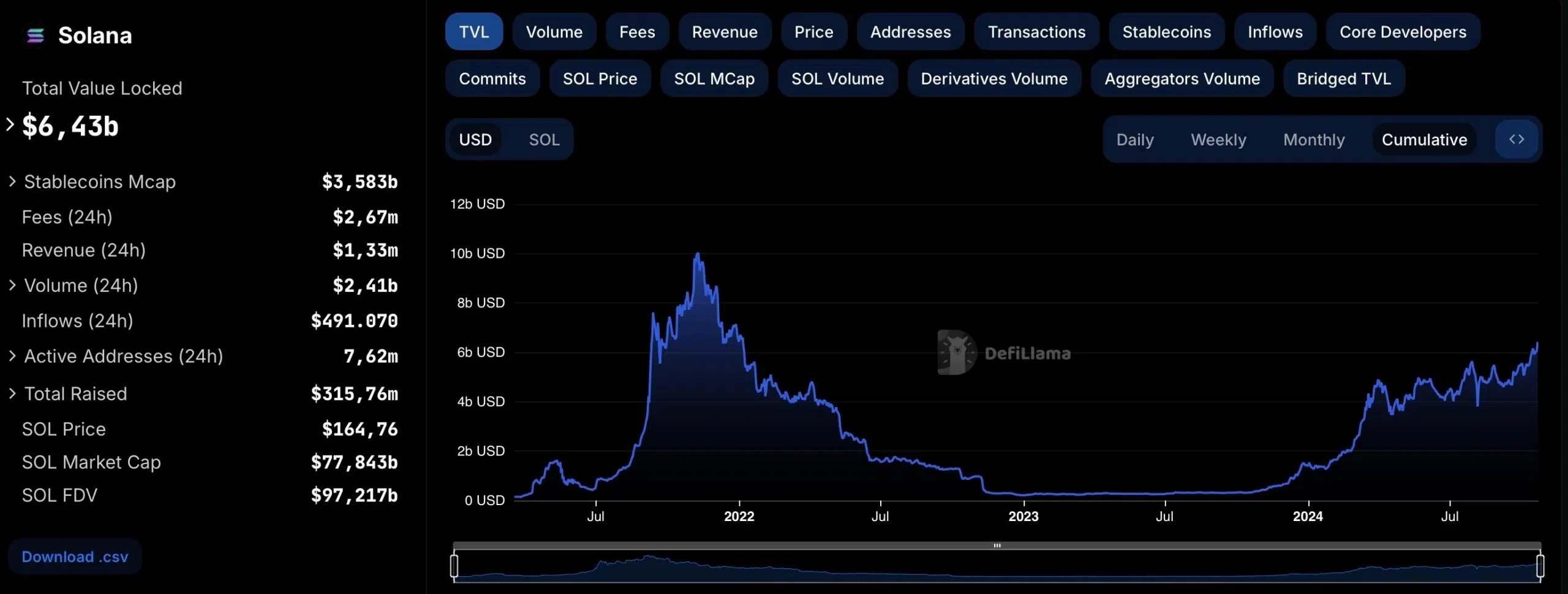Expand Active Addresses (24h) details
Viewport: 1568px width, 594px height.
coord(12,356)
